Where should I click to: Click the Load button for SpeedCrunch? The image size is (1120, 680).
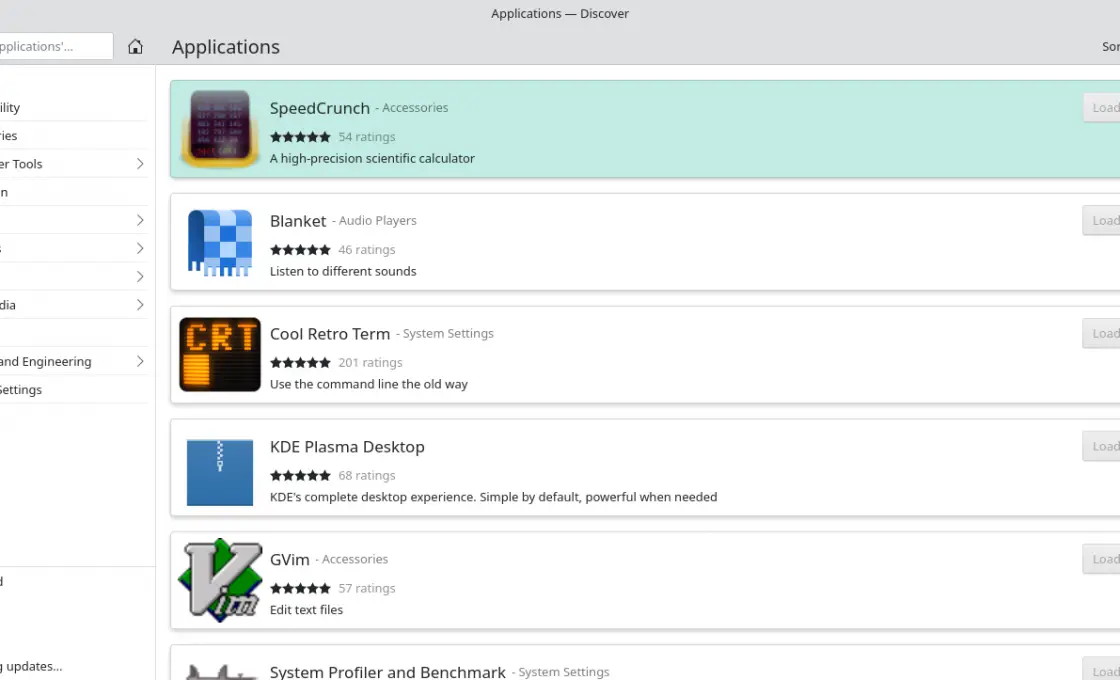1101,108
